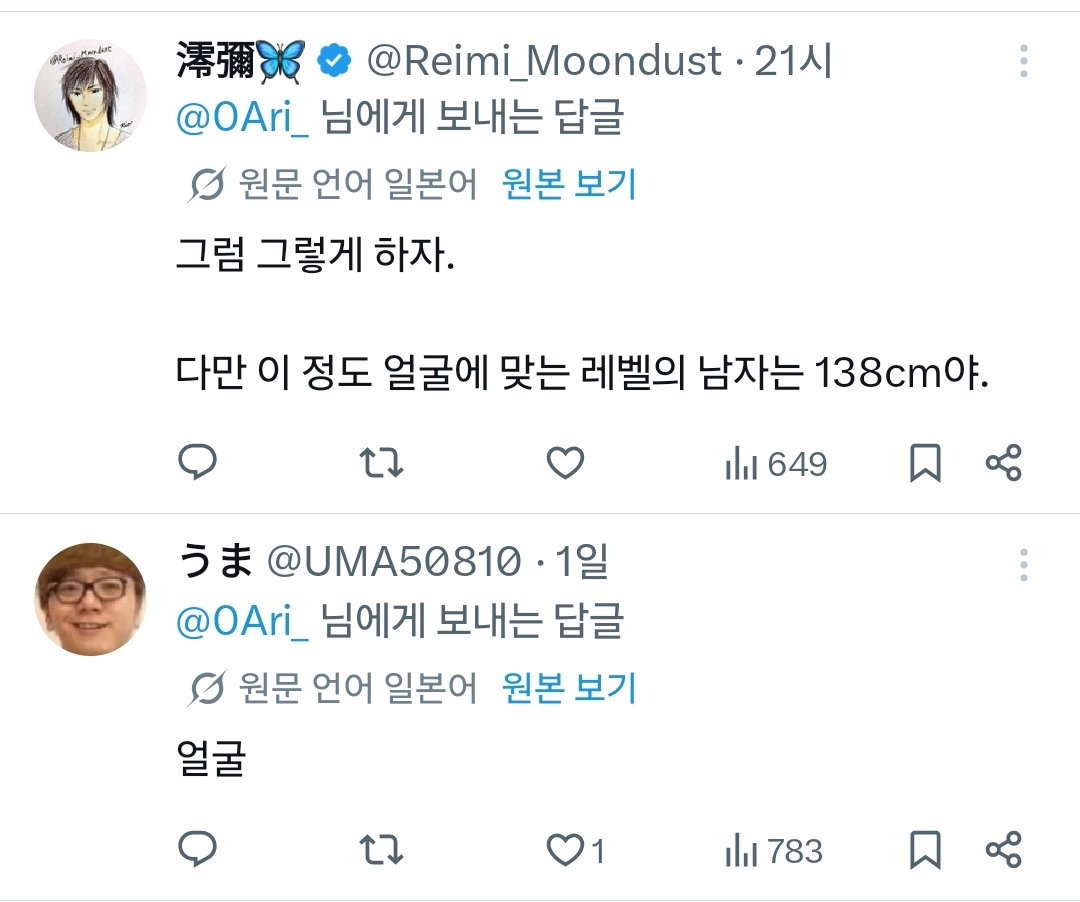The height and width of the screenshot is (902, 1080).
Task: Bookmark the Reimi_Moondust tweet
Action: (925, 463)
